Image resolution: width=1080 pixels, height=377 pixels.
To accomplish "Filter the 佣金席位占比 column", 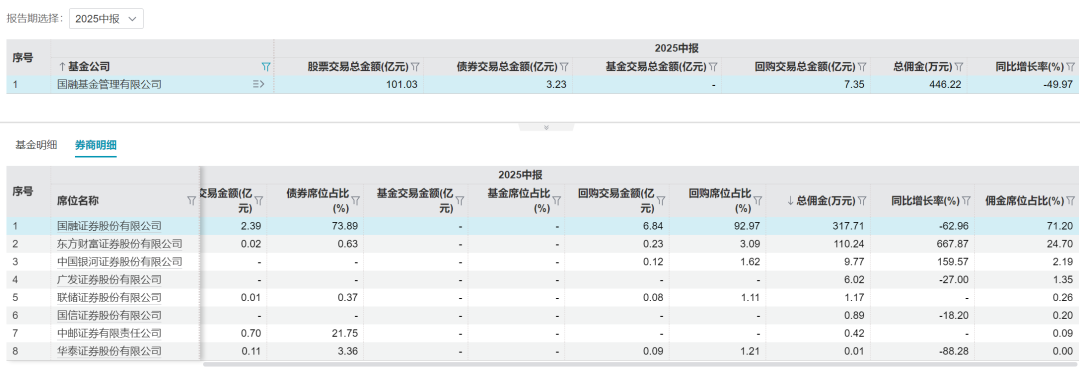I will pyautogui.click(x=1071, y=201).
